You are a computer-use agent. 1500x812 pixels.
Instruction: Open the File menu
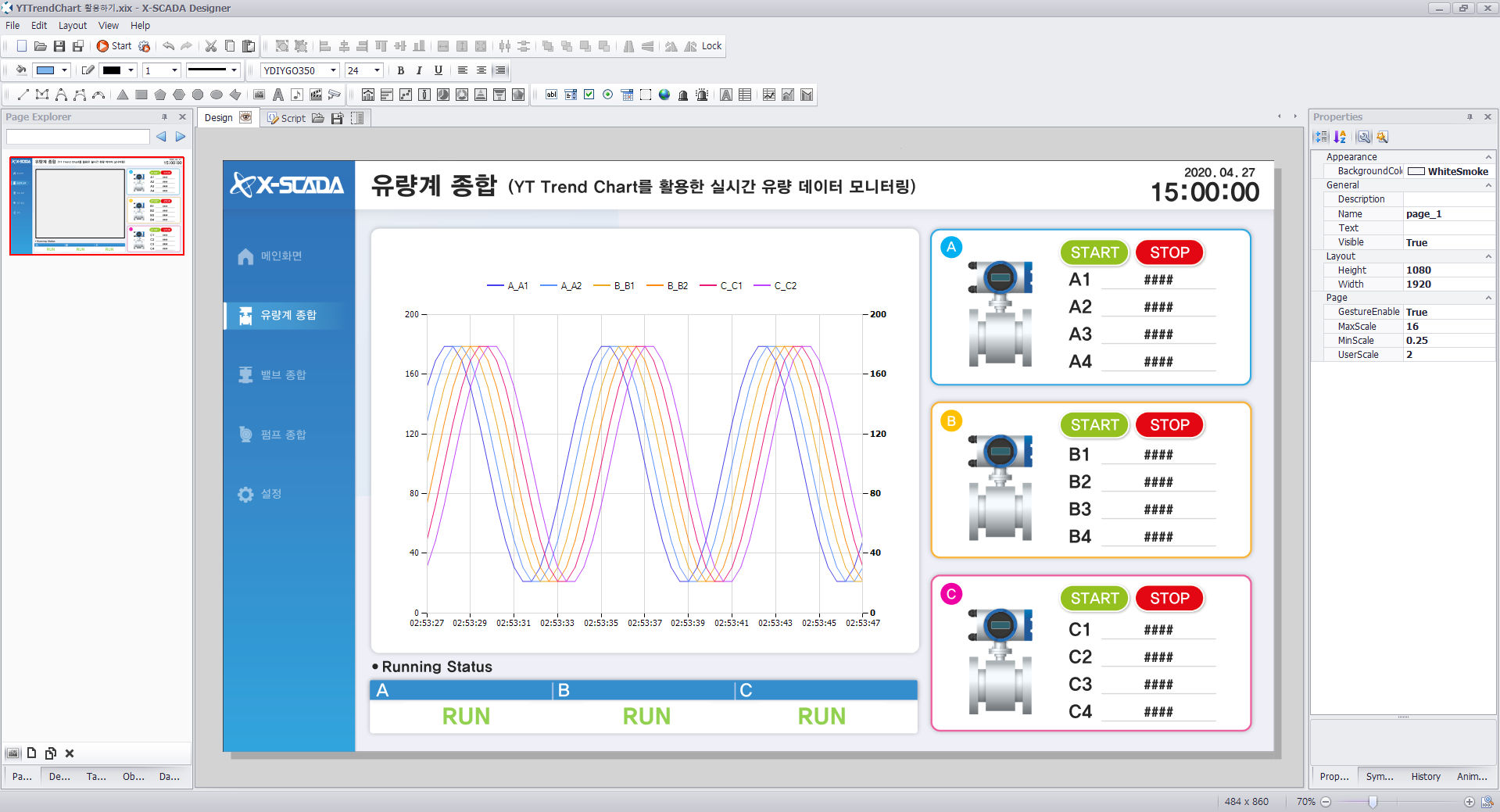click(13, 26)
